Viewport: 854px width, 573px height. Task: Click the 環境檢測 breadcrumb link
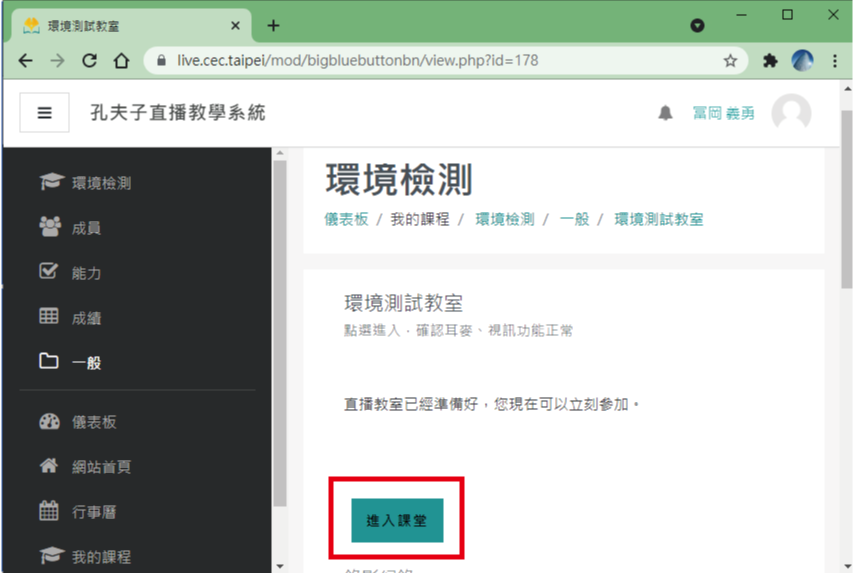[505, 220]
